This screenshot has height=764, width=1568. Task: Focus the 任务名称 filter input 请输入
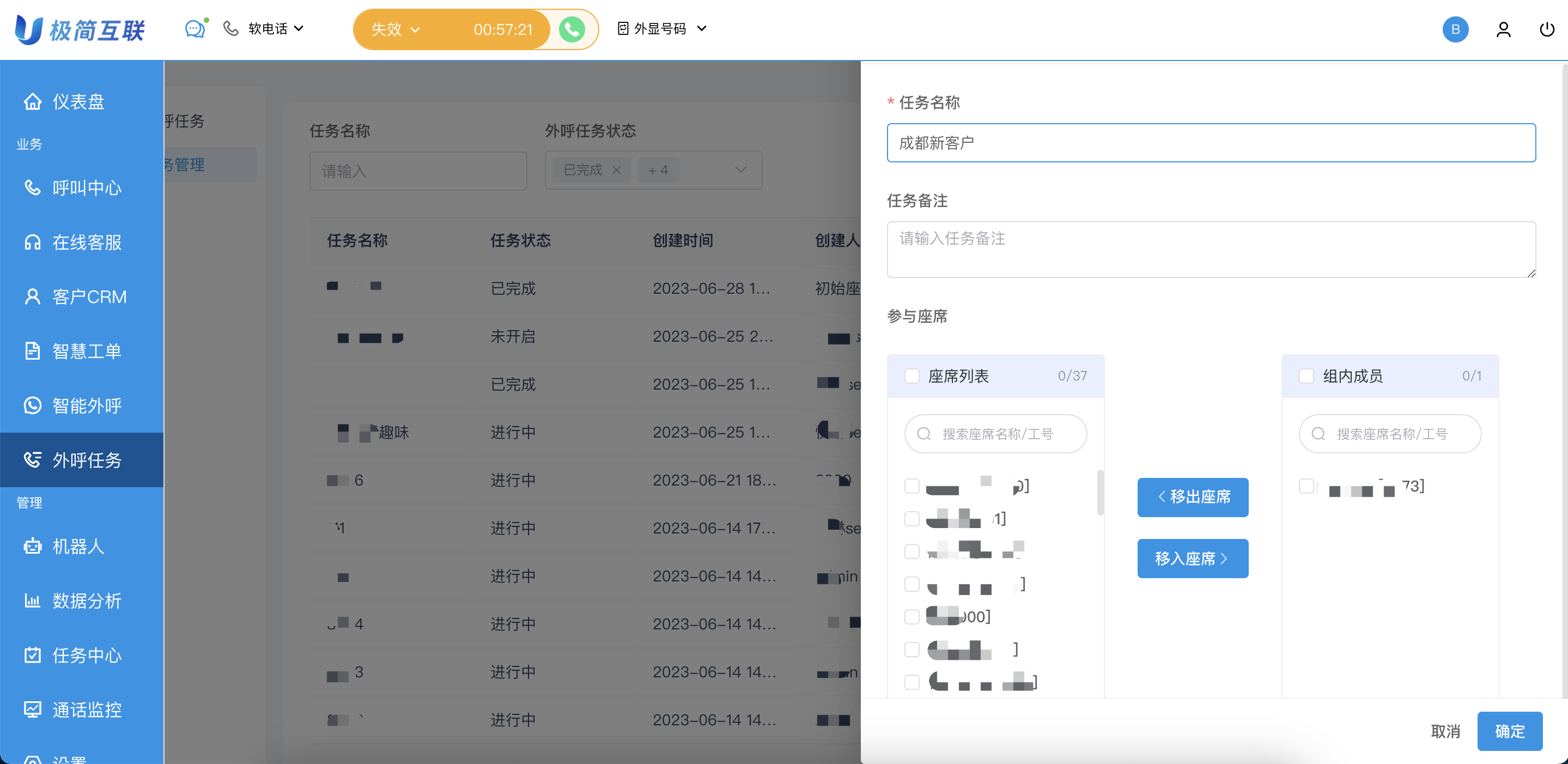418,171
